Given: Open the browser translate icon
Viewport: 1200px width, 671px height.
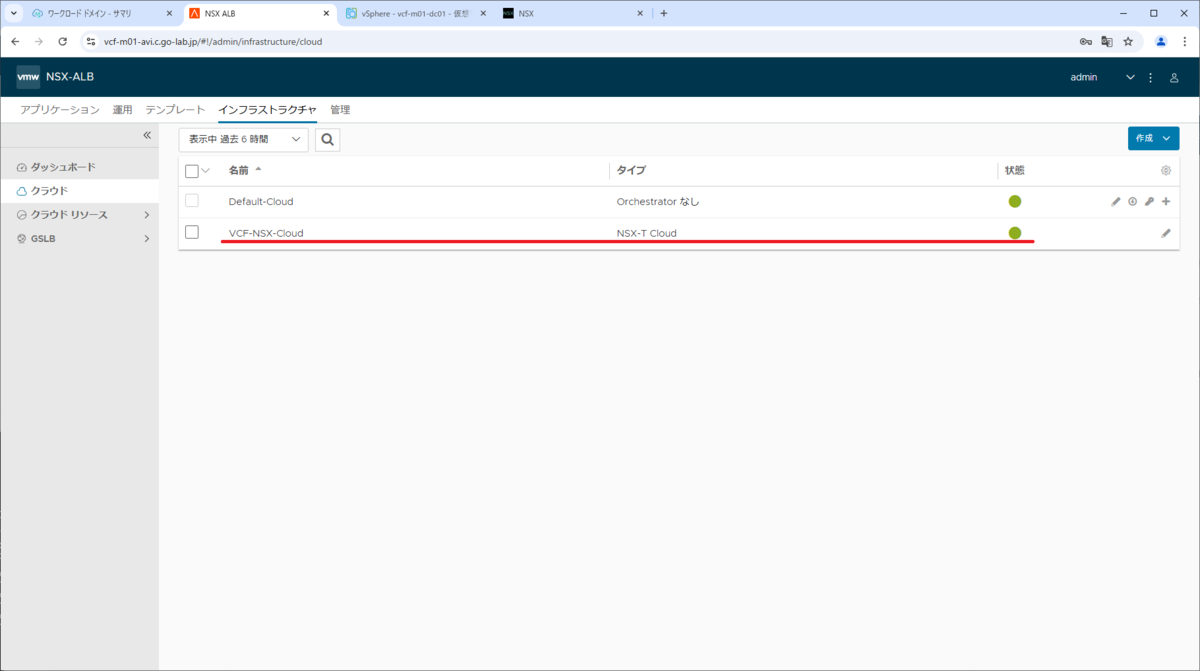Looking at the screenshot, I should 1107,42.
